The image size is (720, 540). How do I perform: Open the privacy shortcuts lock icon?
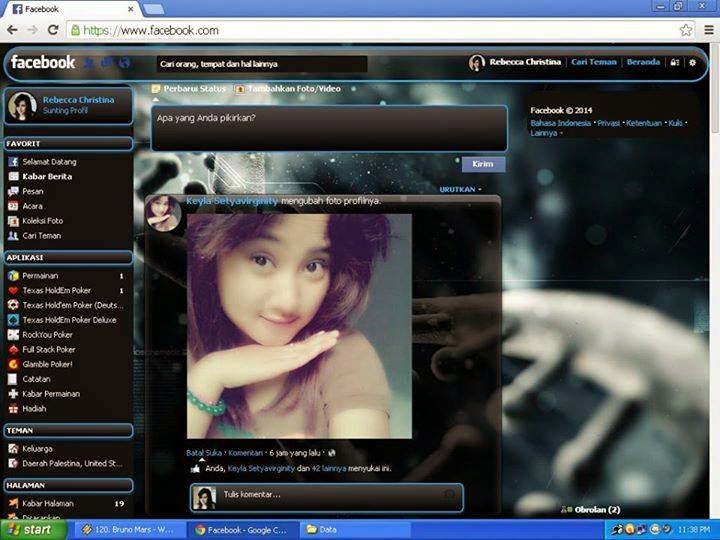(675, 62)
